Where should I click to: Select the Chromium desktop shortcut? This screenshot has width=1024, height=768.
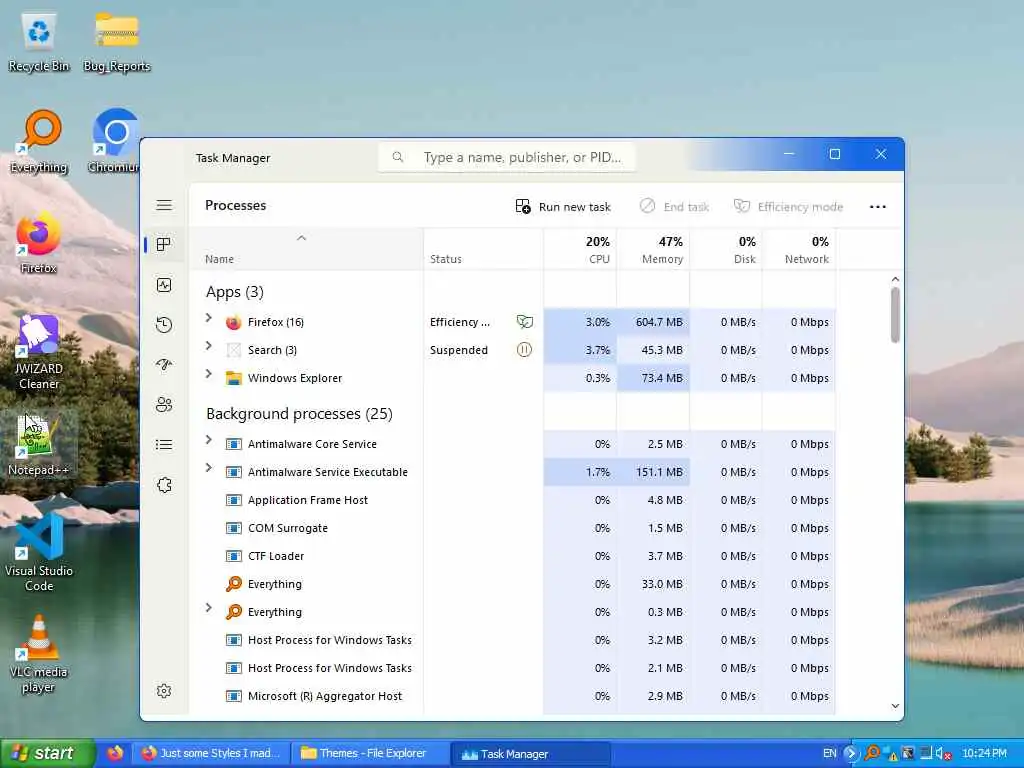115,142
